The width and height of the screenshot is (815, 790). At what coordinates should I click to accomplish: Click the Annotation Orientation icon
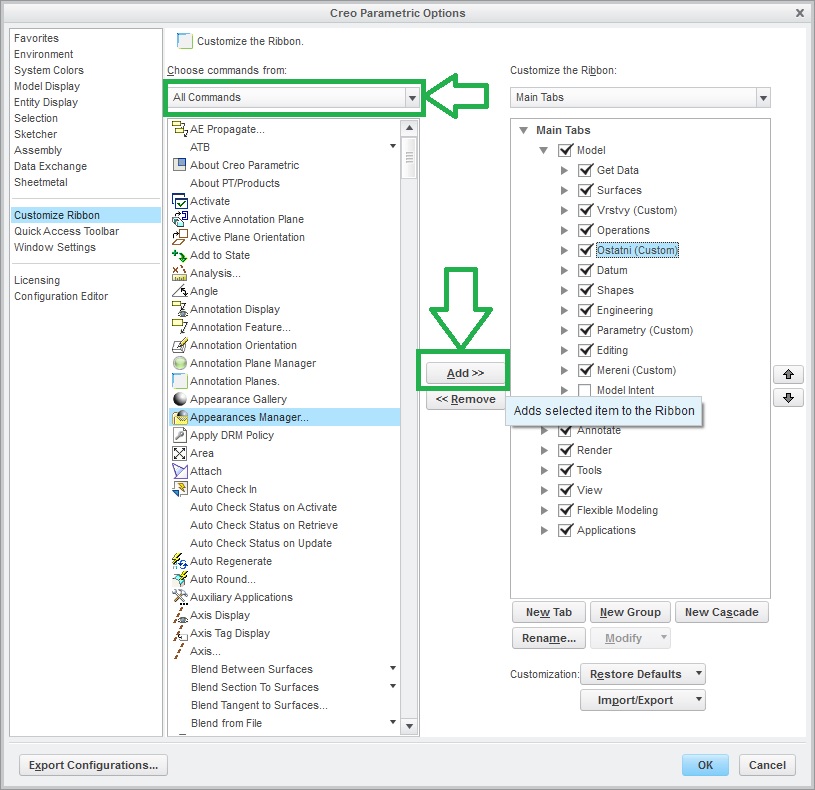(x=179, y=345)
